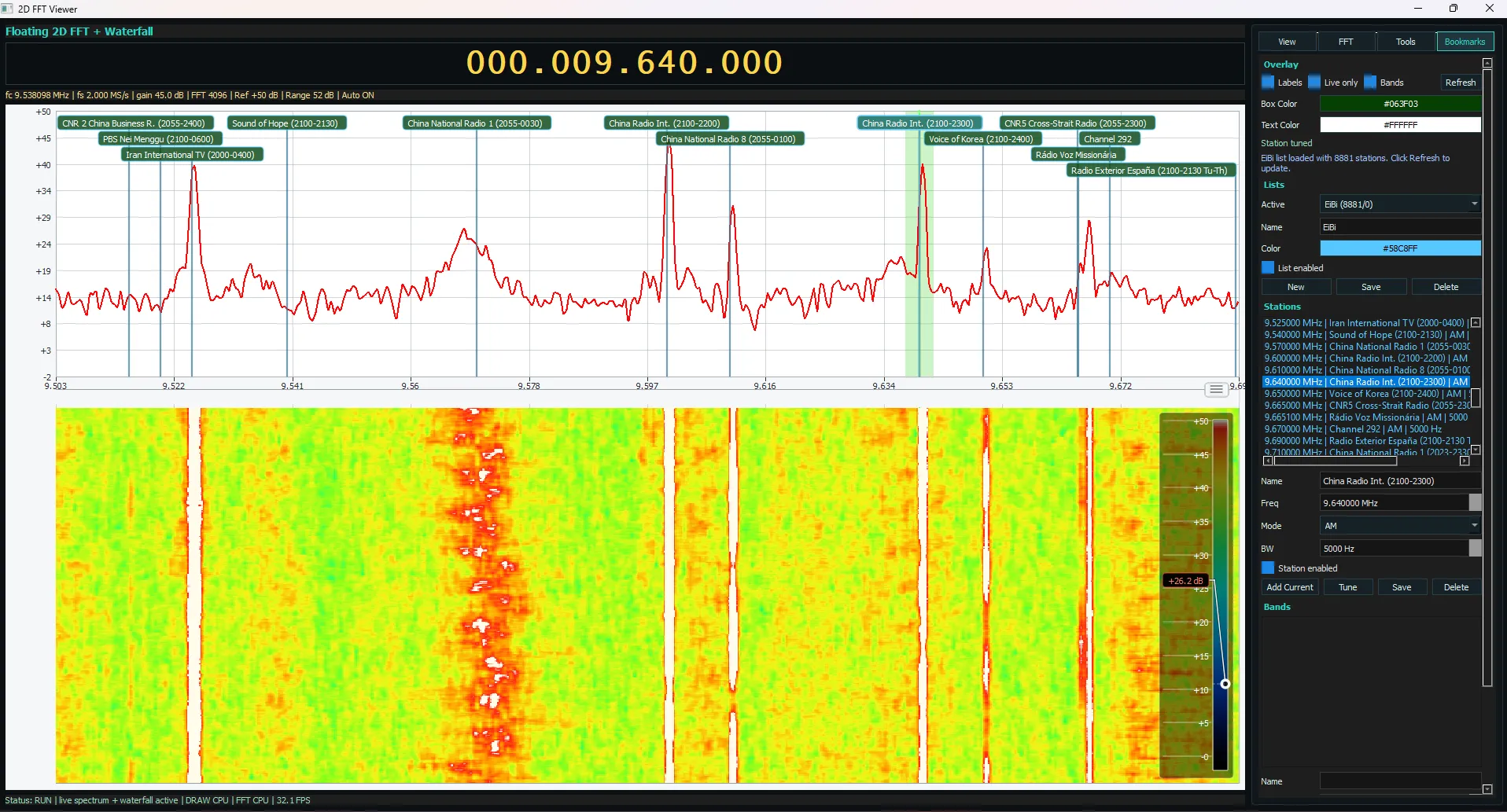Click the frequency readout 000.009.640.000
The image size is (1507, 812).
click(625, 62)
